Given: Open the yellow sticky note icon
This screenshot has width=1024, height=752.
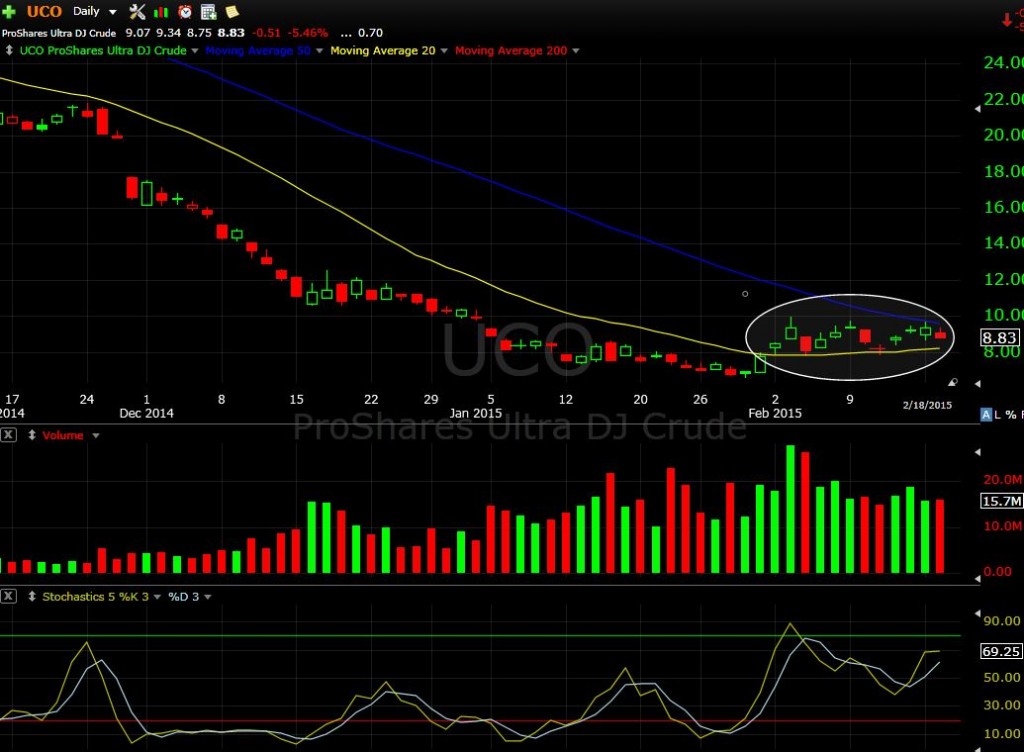Looking at the screenshot, I should tap(232, 12).
